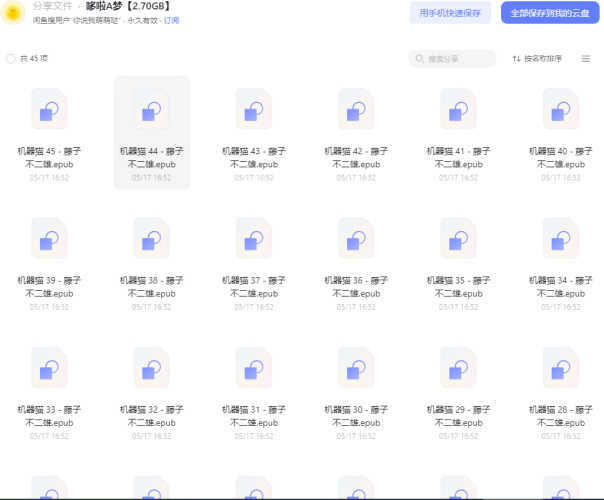Select the file name text 机器猫 45 - 藤子不二雄.epub
The height and width of the screenshot is (500, 604).
tap(49, 158)
